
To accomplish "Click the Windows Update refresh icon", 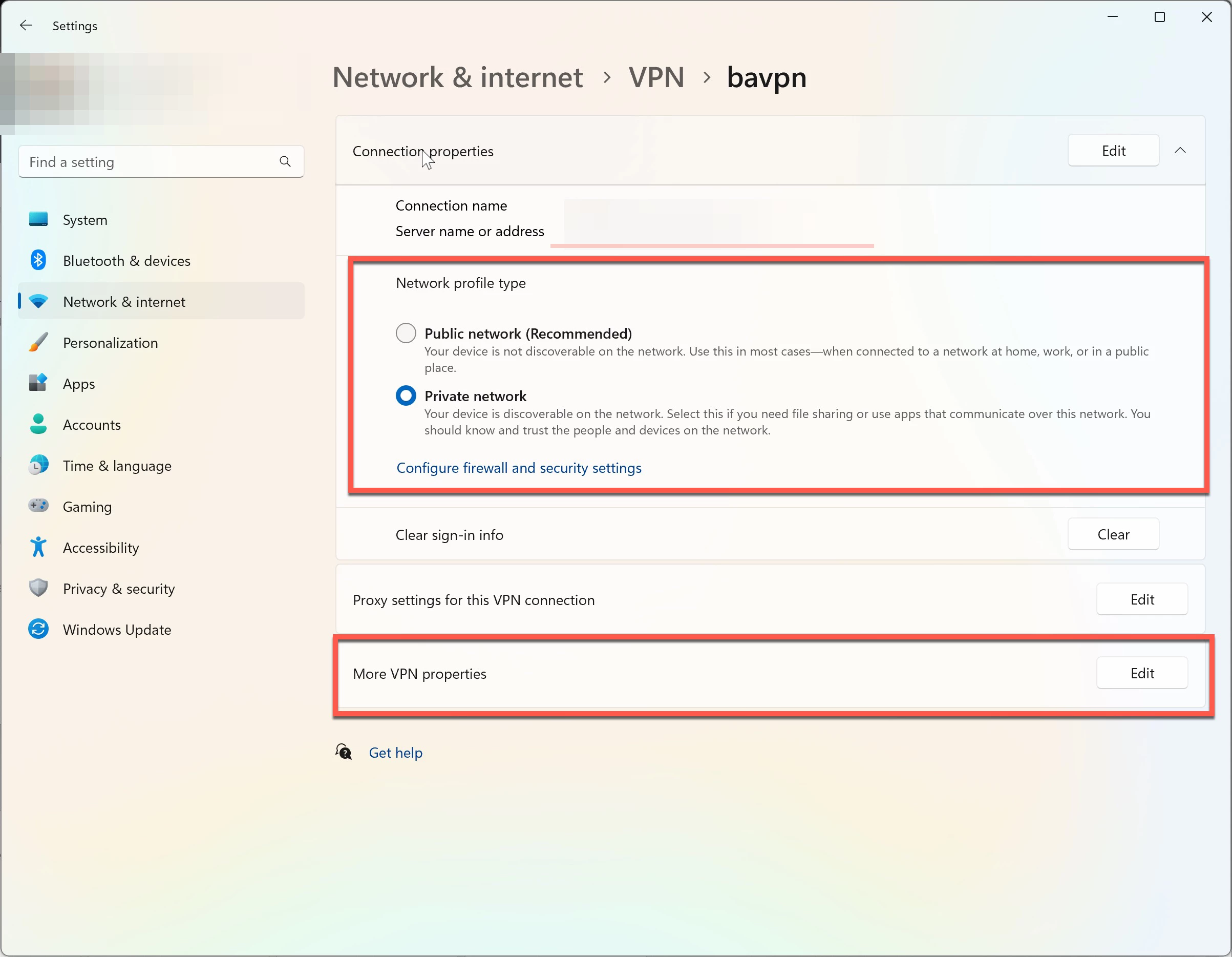I will [x=38, y=629].
